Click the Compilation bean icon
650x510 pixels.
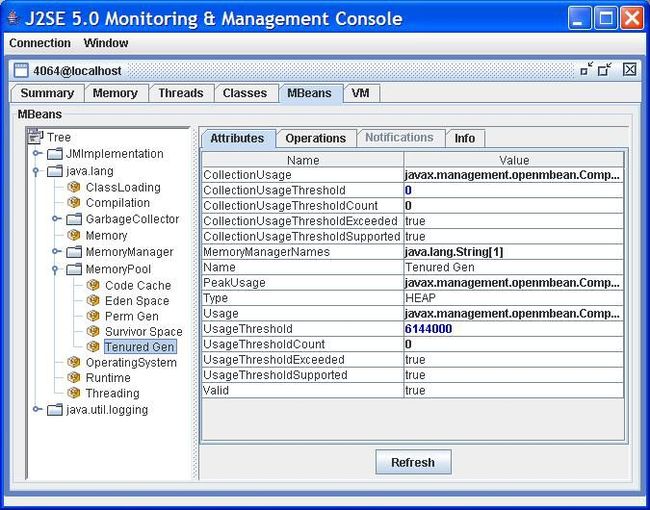74,202
